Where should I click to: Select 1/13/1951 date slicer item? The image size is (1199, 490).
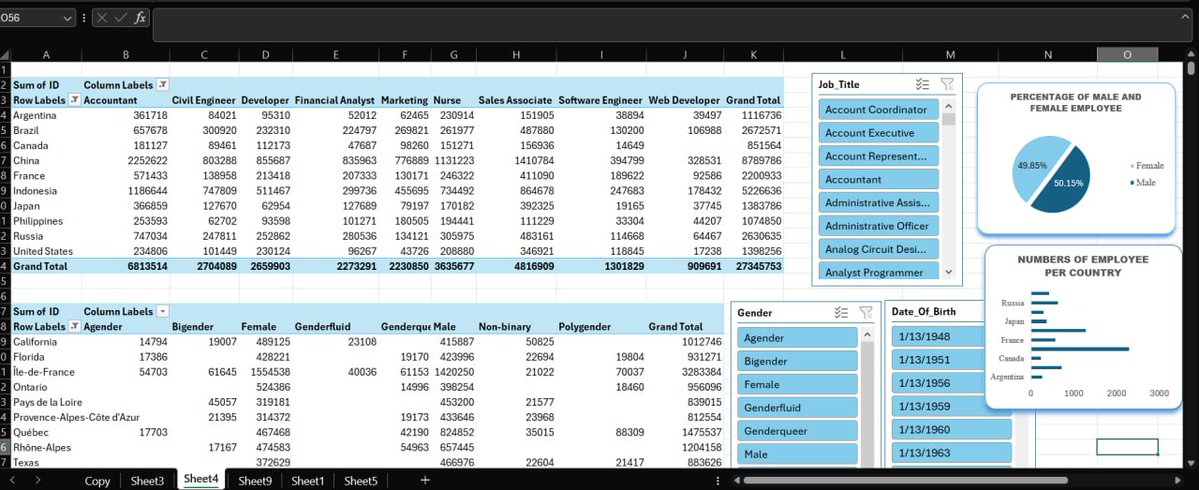click(x=937, y=360)
